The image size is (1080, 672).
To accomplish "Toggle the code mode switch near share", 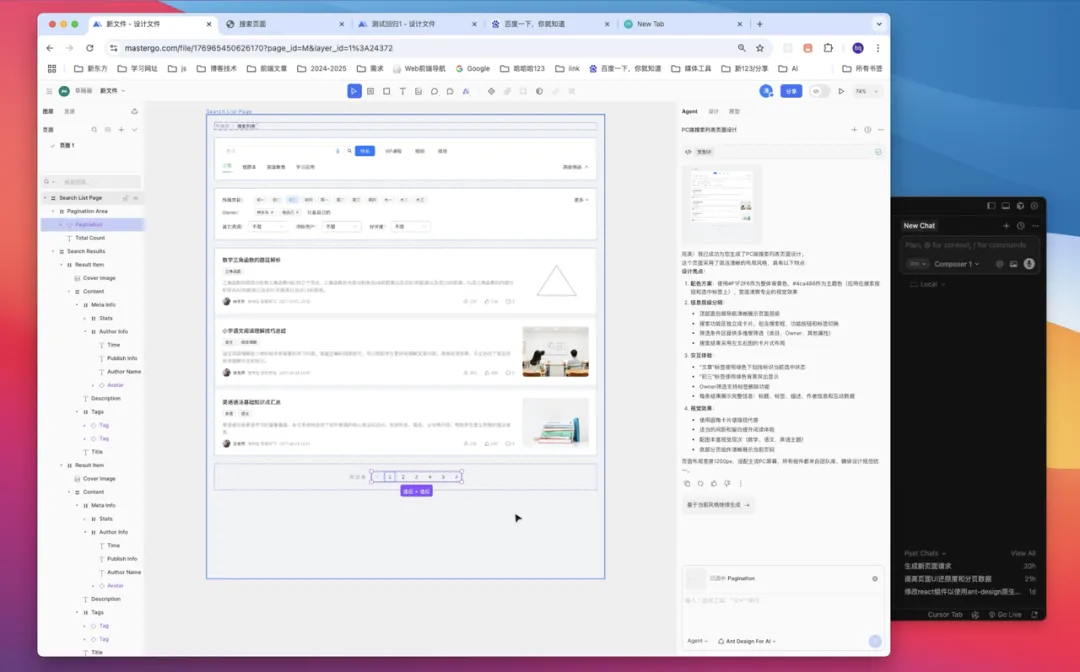I will tap(817, 91).
